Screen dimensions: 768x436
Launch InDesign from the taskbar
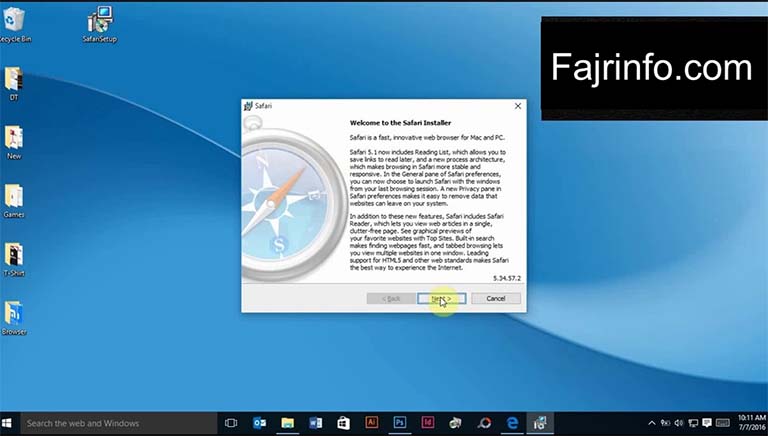point(428,423)
